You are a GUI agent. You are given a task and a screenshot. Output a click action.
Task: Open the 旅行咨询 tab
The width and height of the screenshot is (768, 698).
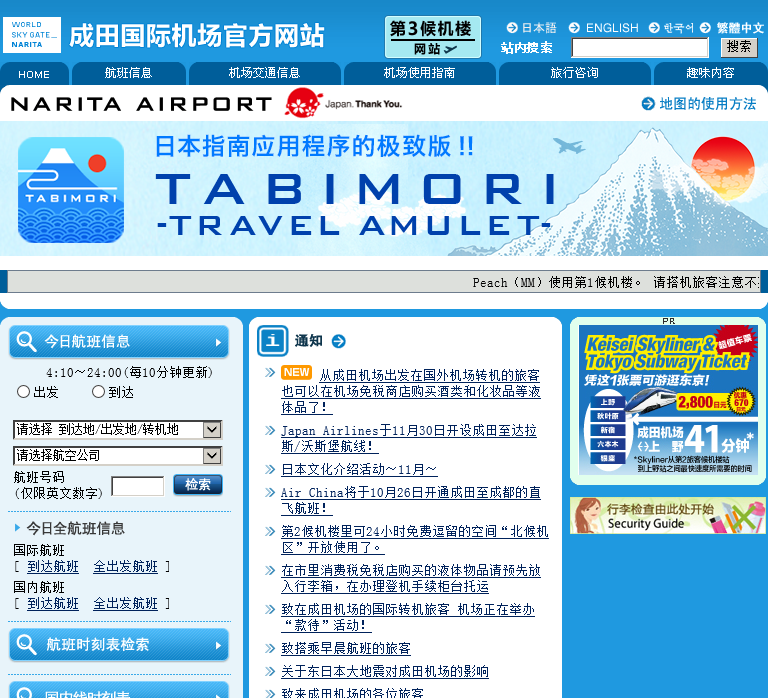coord(575,73)
